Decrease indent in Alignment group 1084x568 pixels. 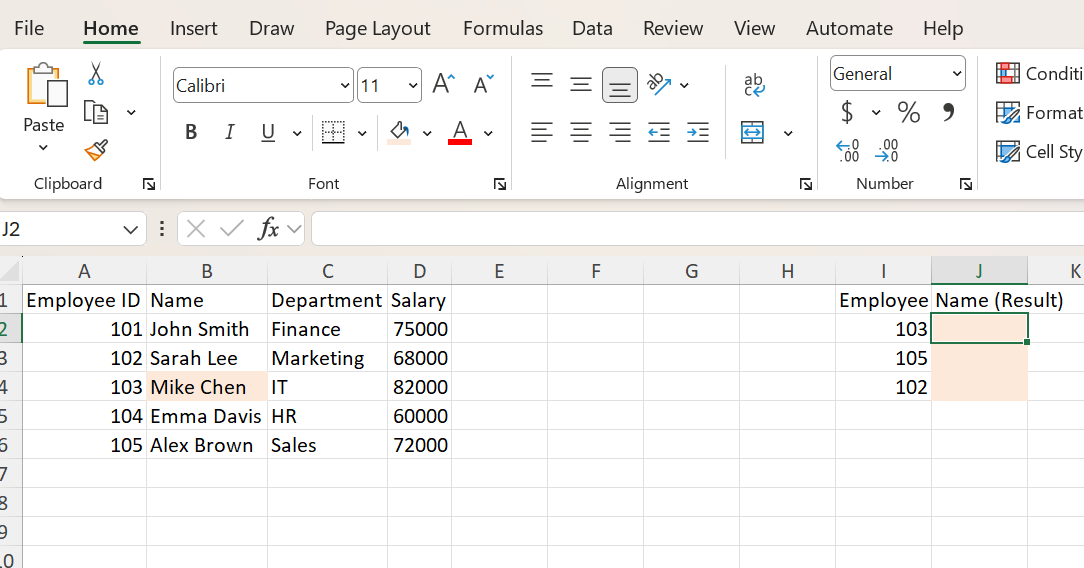tap(659, 132)
